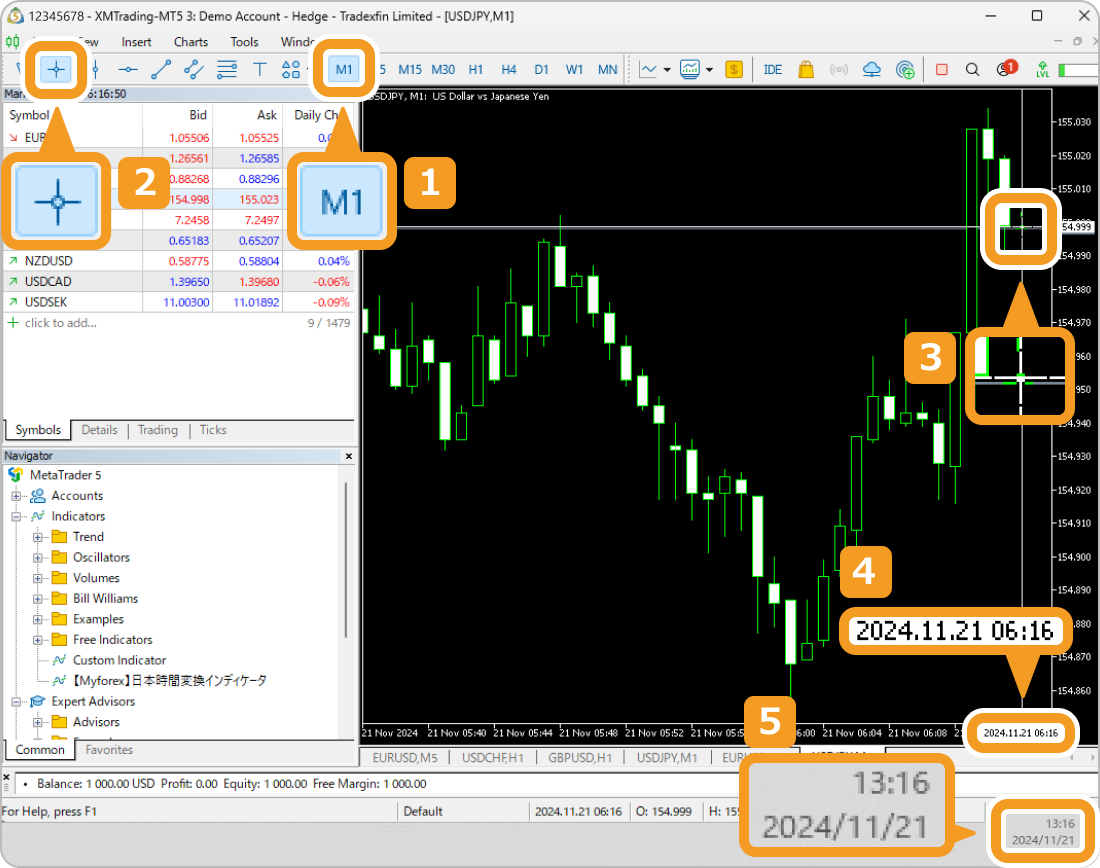This screenshot has height=868, width=1100.
Task: Open the Charts menu
Action: [x=191, y=41]
